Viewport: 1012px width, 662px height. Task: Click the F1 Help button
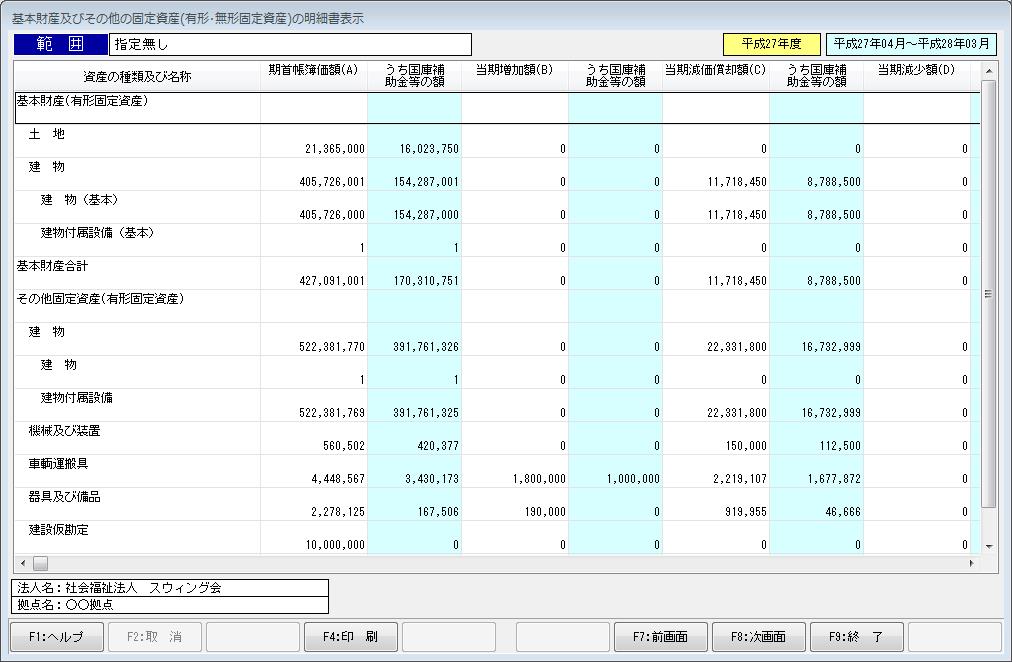click(x=55, y=637)
